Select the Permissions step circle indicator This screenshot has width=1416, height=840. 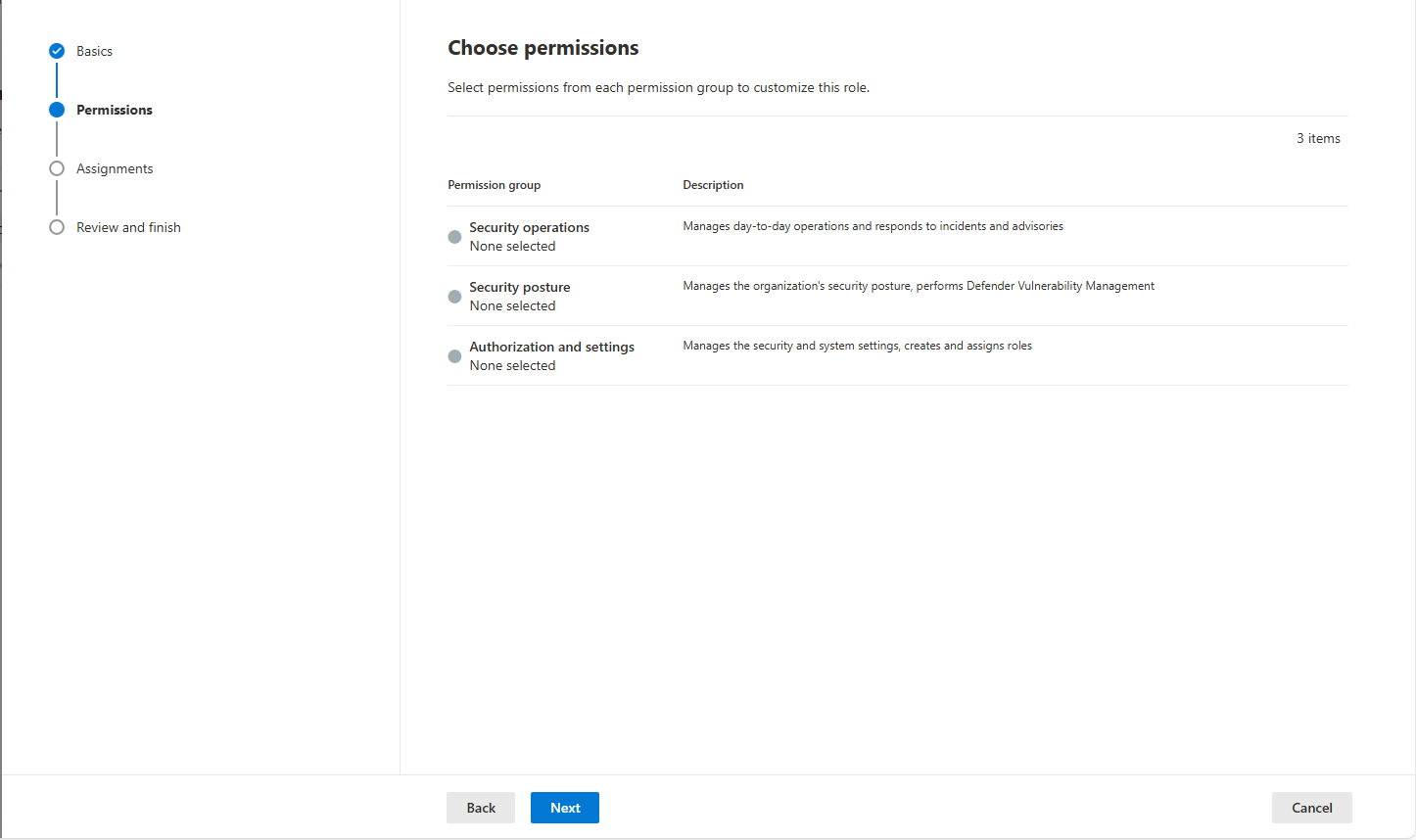click(x=57, y=110)
